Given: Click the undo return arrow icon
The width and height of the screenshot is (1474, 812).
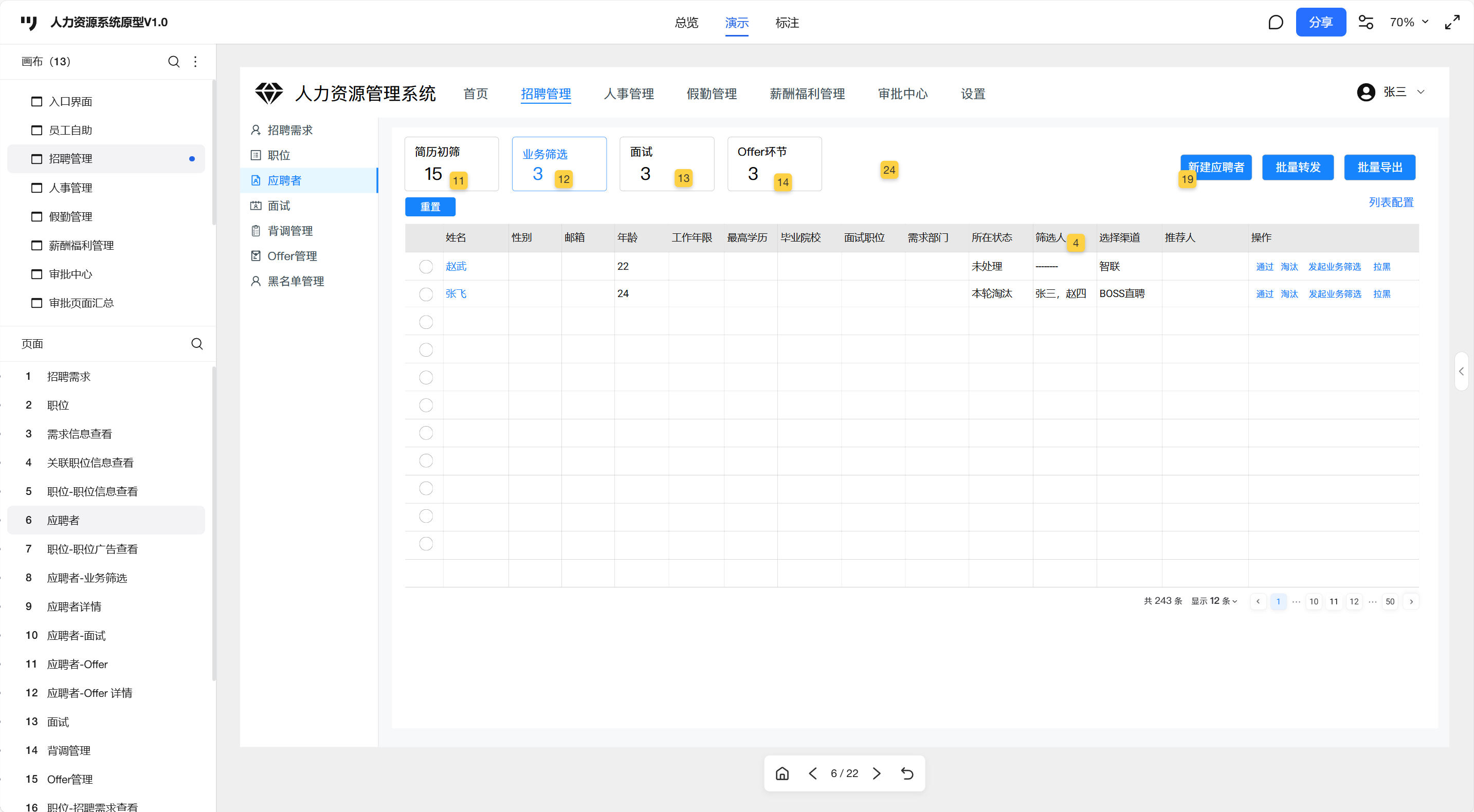Looking at the screenshot, I should pos(907,773).
